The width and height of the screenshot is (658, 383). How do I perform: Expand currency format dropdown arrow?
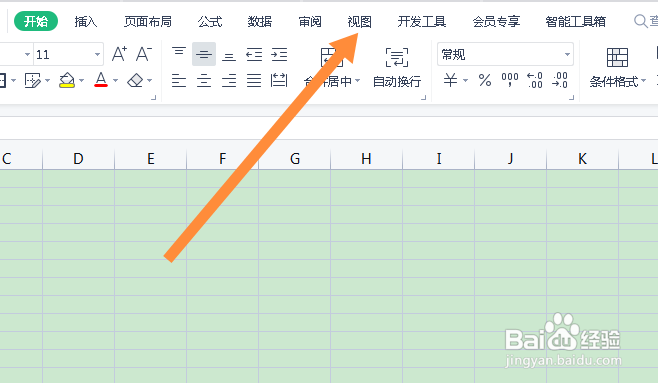point(465,80)
